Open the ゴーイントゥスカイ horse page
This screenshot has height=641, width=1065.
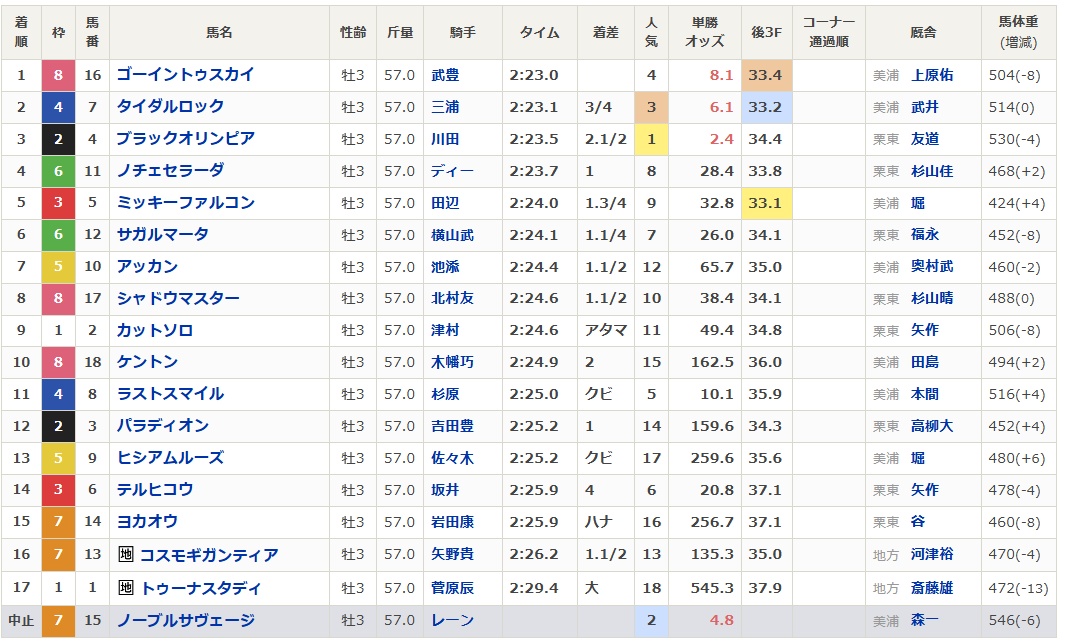[x=185, y=75]
